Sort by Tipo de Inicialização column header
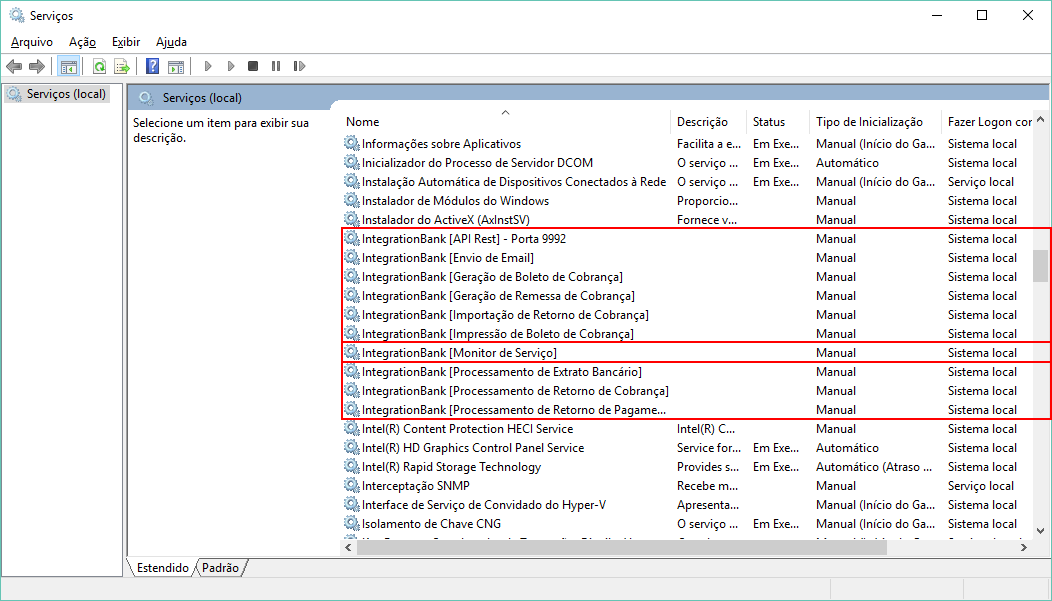1052x601 pixels. pyautogui.click(x=875, y=121)
